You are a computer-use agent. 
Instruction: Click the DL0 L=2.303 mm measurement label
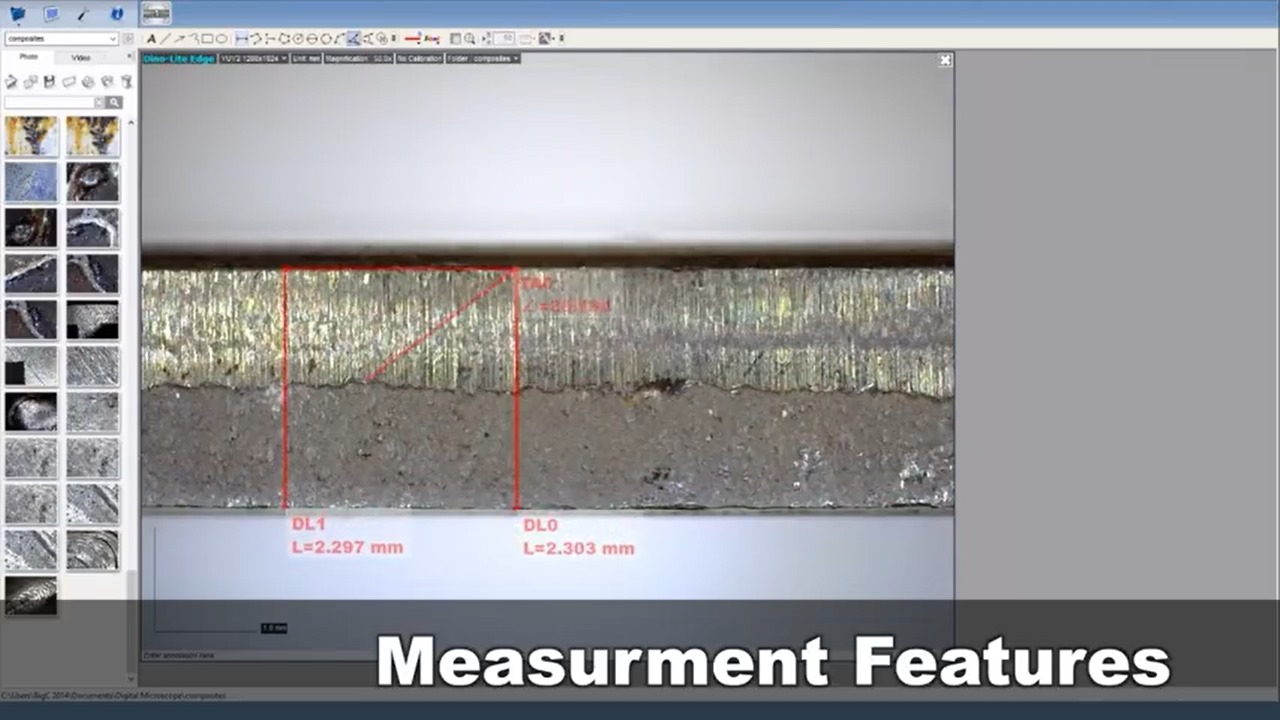pos(578,537)
